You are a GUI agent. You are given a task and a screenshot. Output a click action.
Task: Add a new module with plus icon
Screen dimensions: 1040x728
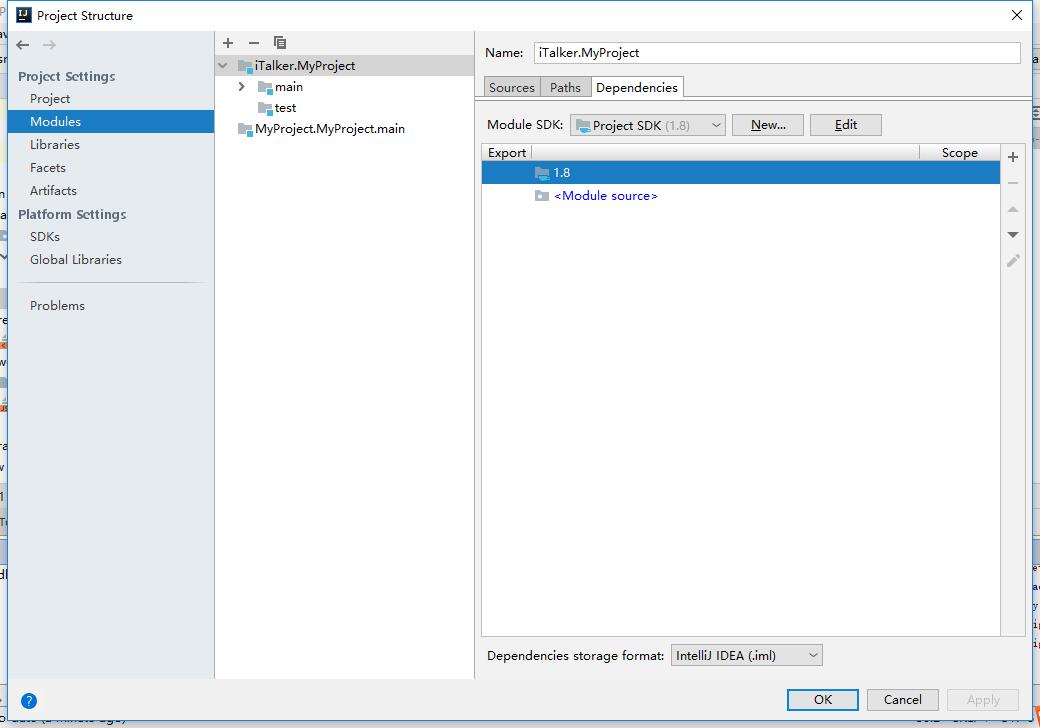228,43
